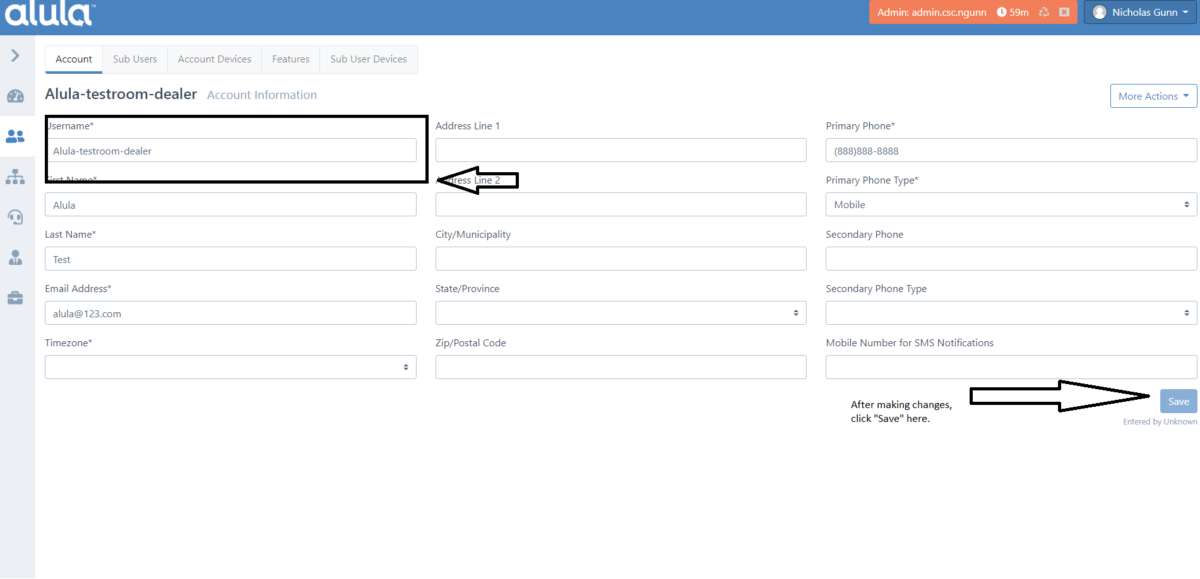Expand the State/Province dropdown
Image resolution: width=1200 pixels, height=579 pixels.
point(621,312)
